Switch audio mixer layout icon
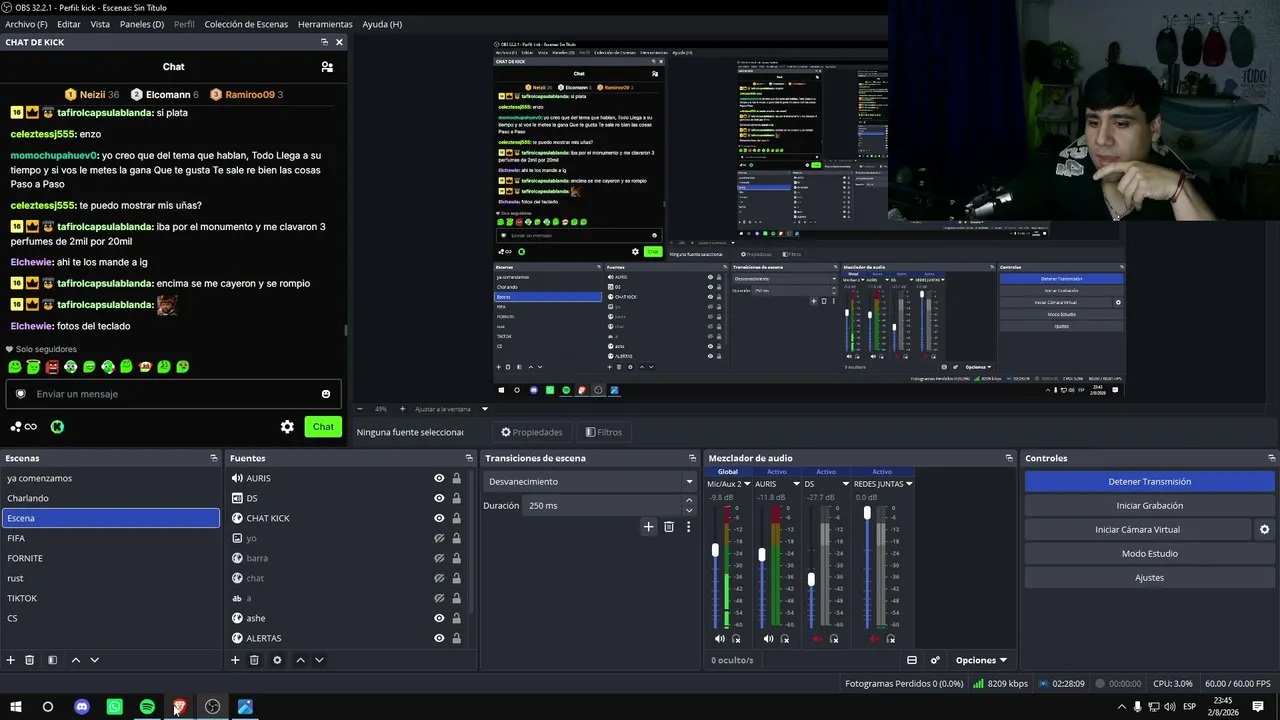The image size is (1280, 720). click(x=912, y=660)
